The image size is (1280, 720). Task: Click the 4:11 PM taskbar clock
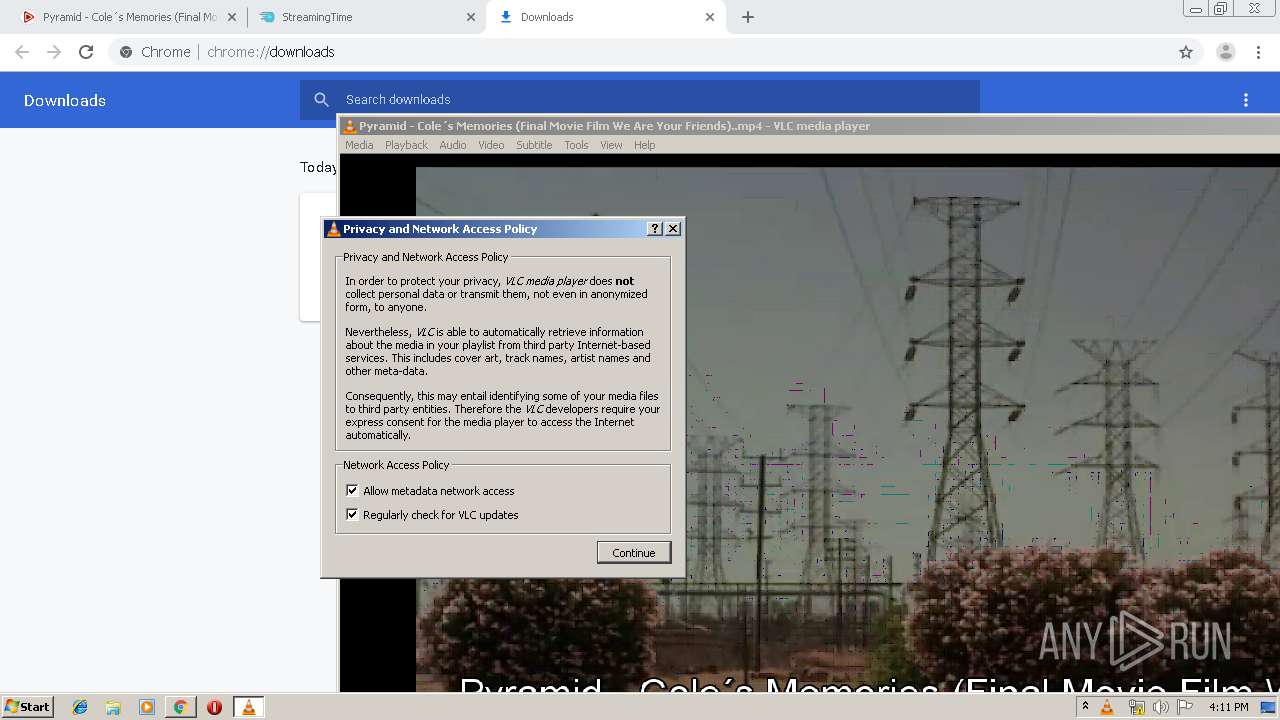(1228, 707)
